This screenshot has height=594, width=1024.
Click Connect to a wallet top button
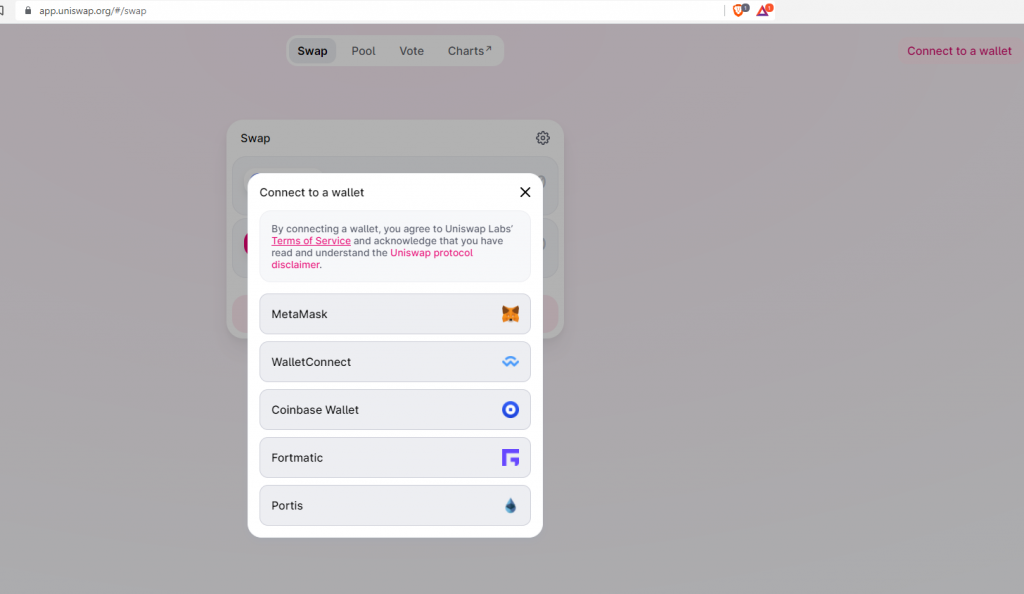(x=959, y=51)
